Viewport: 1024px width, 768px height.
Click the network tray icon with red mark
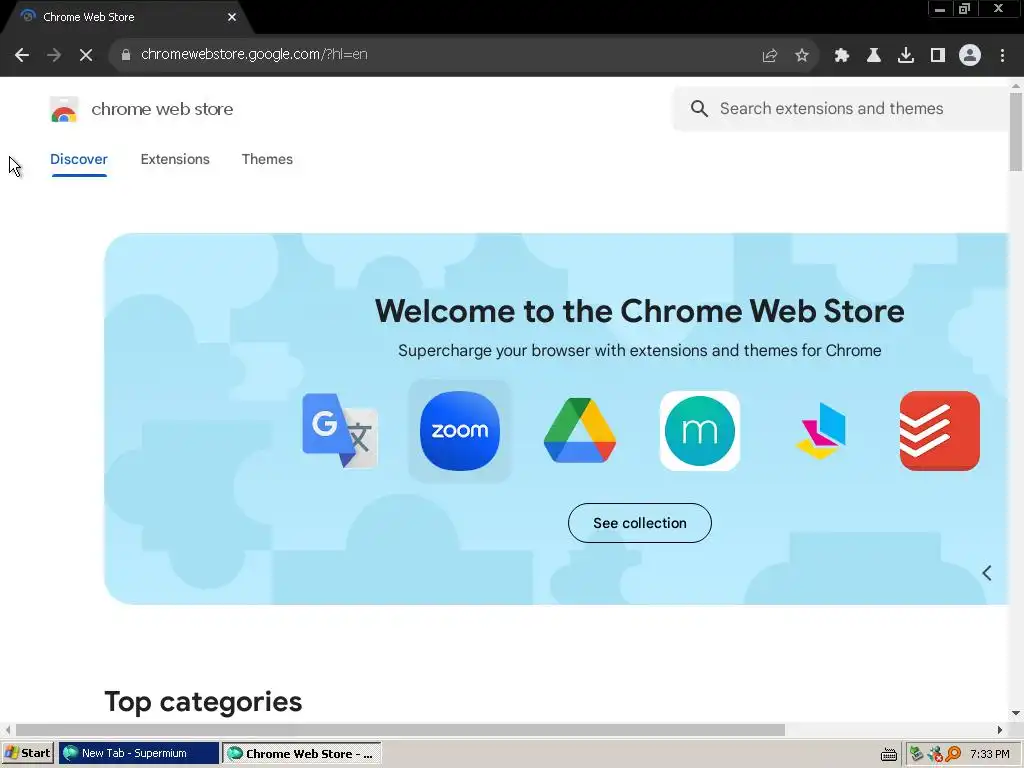935,754
